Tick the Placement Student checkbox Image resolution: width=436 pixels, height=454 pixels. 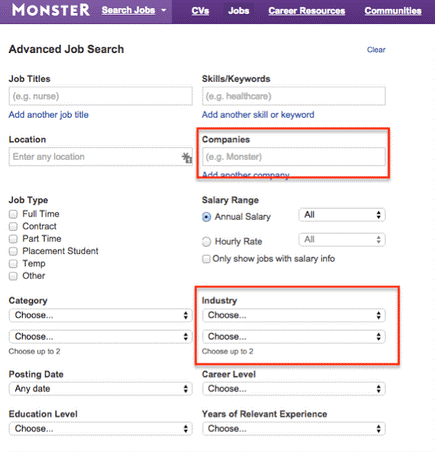pos(13,251)
